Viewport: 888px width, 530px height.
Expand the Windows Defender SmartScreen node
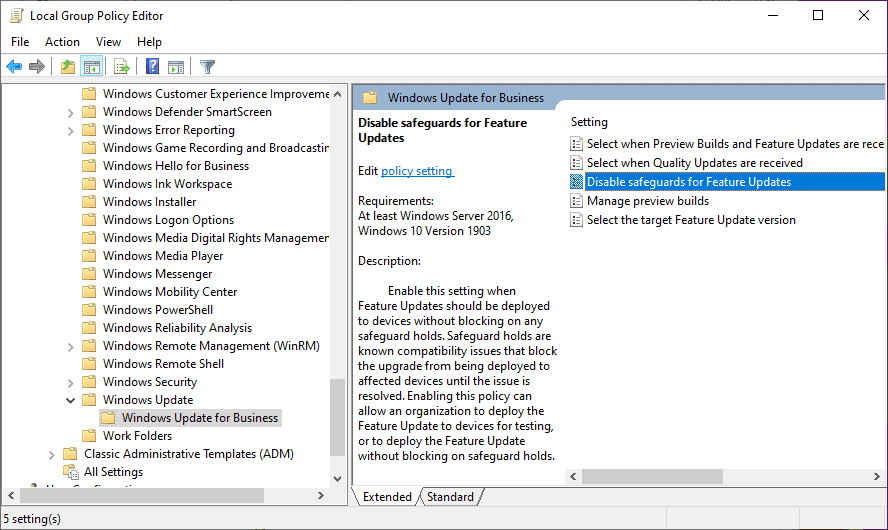70,113
